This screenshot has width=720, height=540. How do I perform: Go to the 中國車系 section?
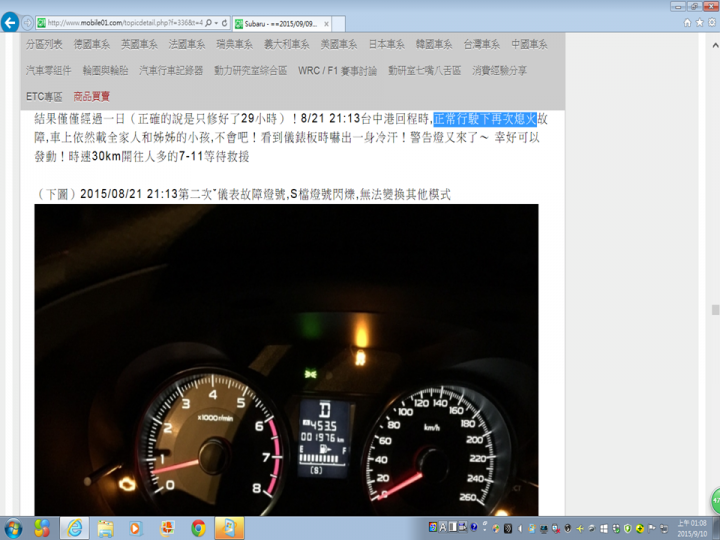coord(529,44)
